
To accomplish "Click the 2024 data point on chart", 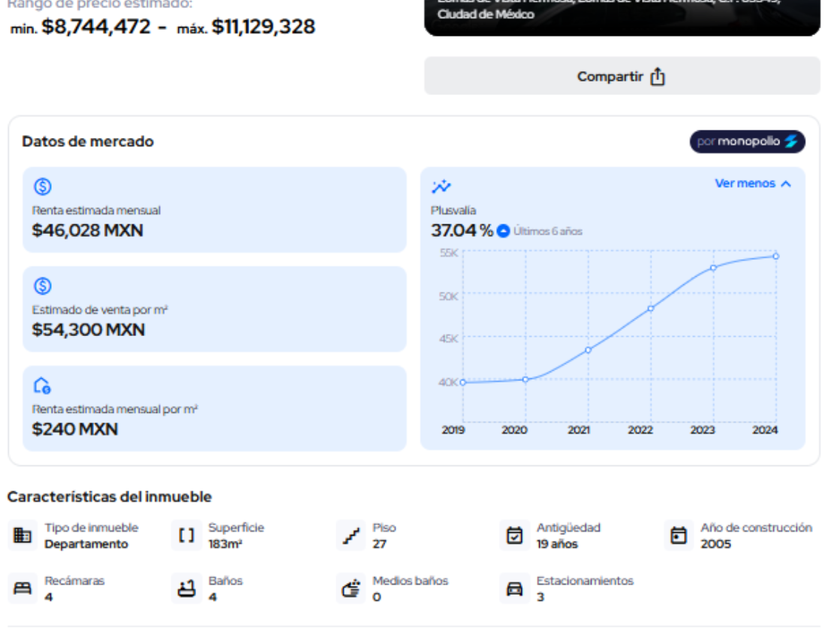I will click(x=775, y=256).
